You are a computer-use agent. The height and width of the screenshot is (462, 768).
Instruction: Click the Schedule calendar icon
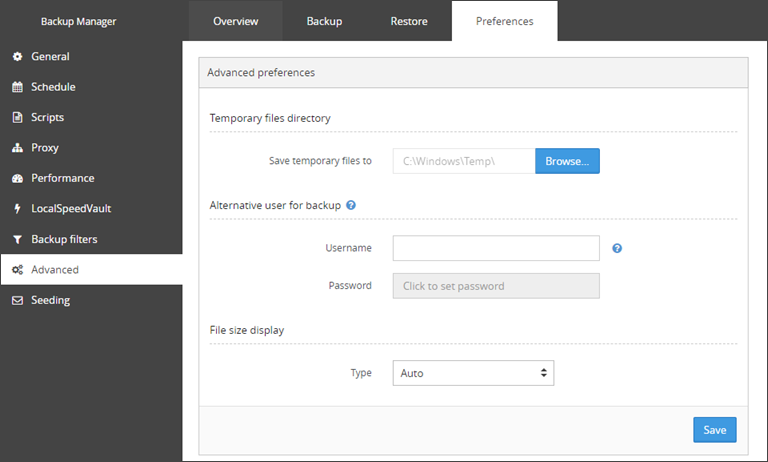click(17, 87)
